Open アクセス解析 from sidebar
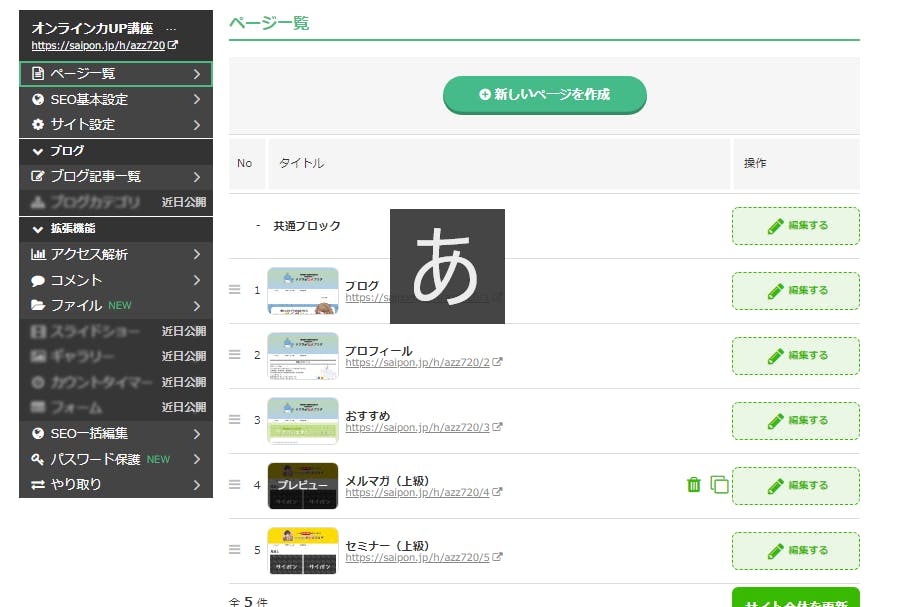 click(115, 255)
